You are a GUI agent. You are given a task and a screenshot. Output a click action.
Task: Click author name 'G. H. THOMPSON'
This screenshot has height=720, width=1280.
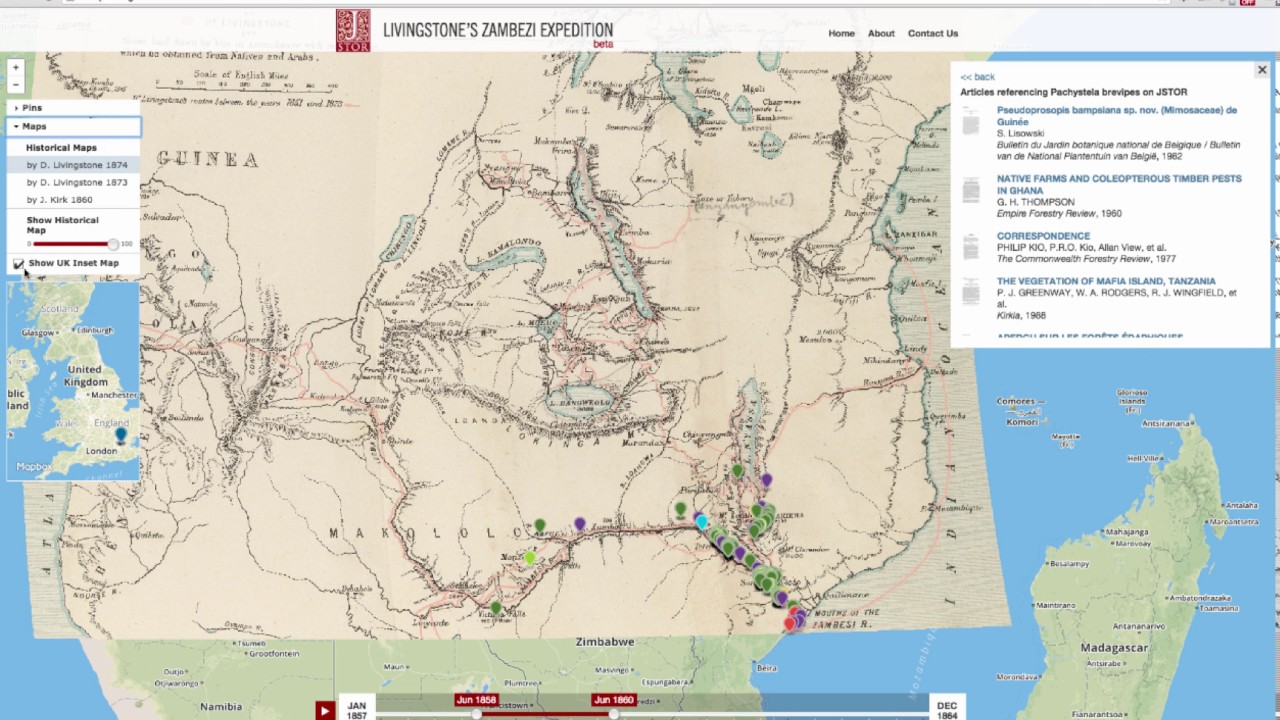coord(1036,202)
